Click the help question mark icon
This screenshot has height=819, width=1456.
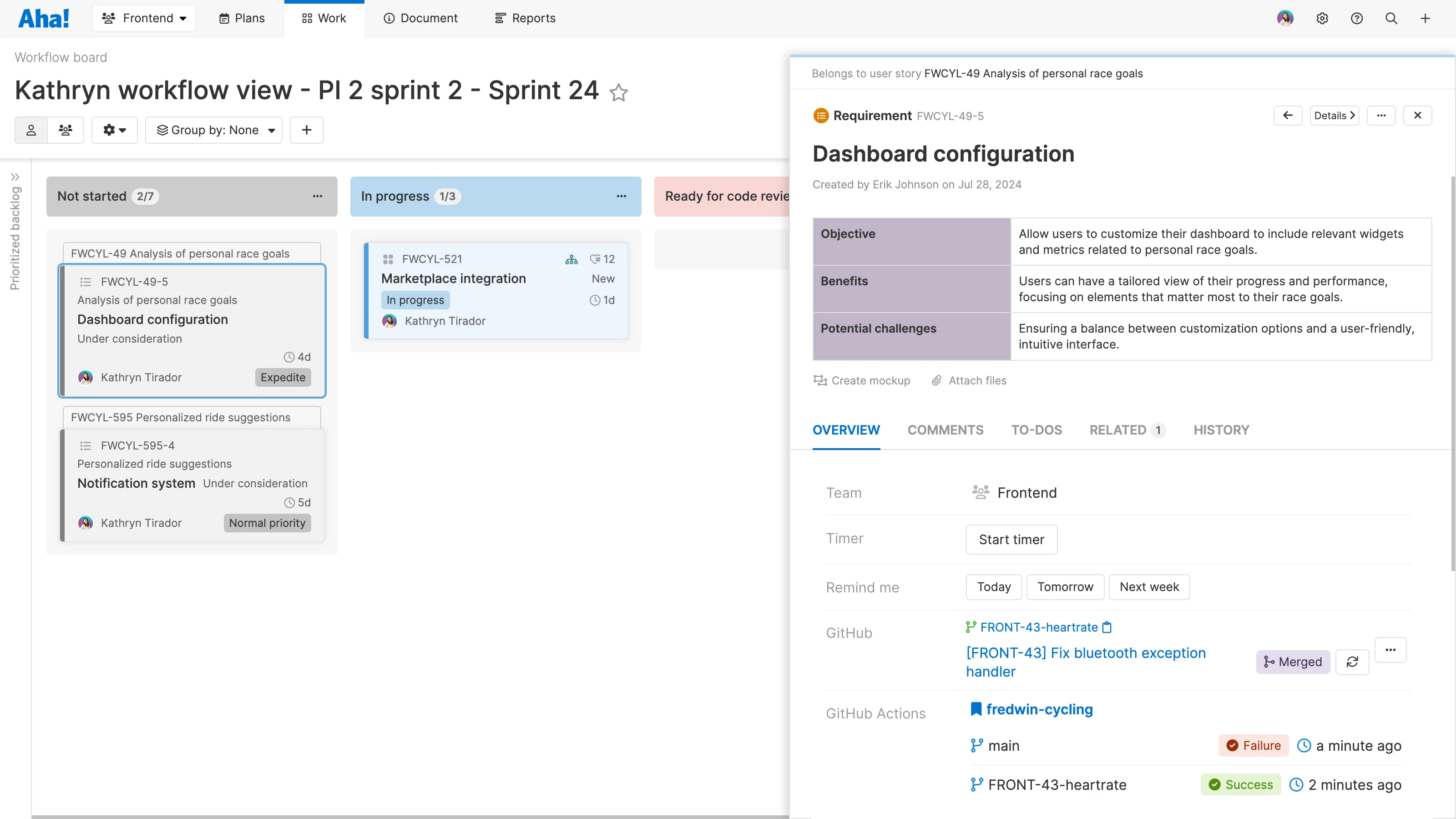point(1357,18)
